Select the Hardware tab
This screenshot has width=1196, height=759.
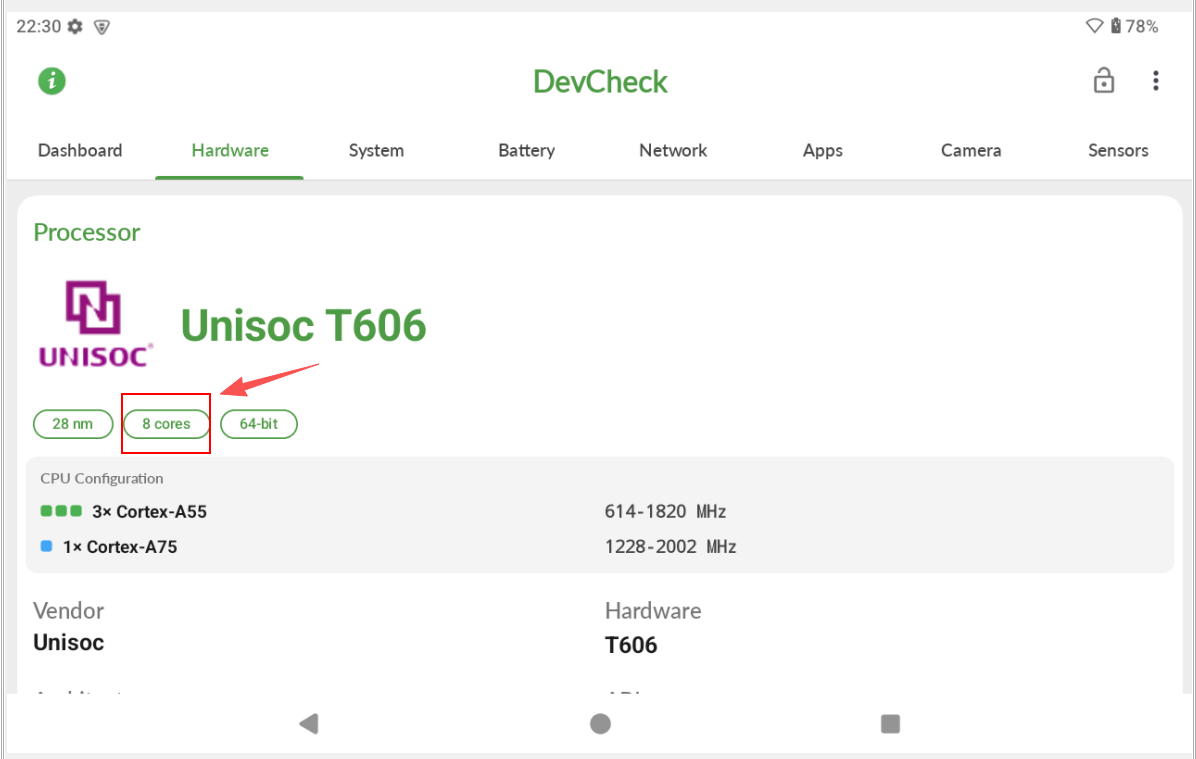230,150
